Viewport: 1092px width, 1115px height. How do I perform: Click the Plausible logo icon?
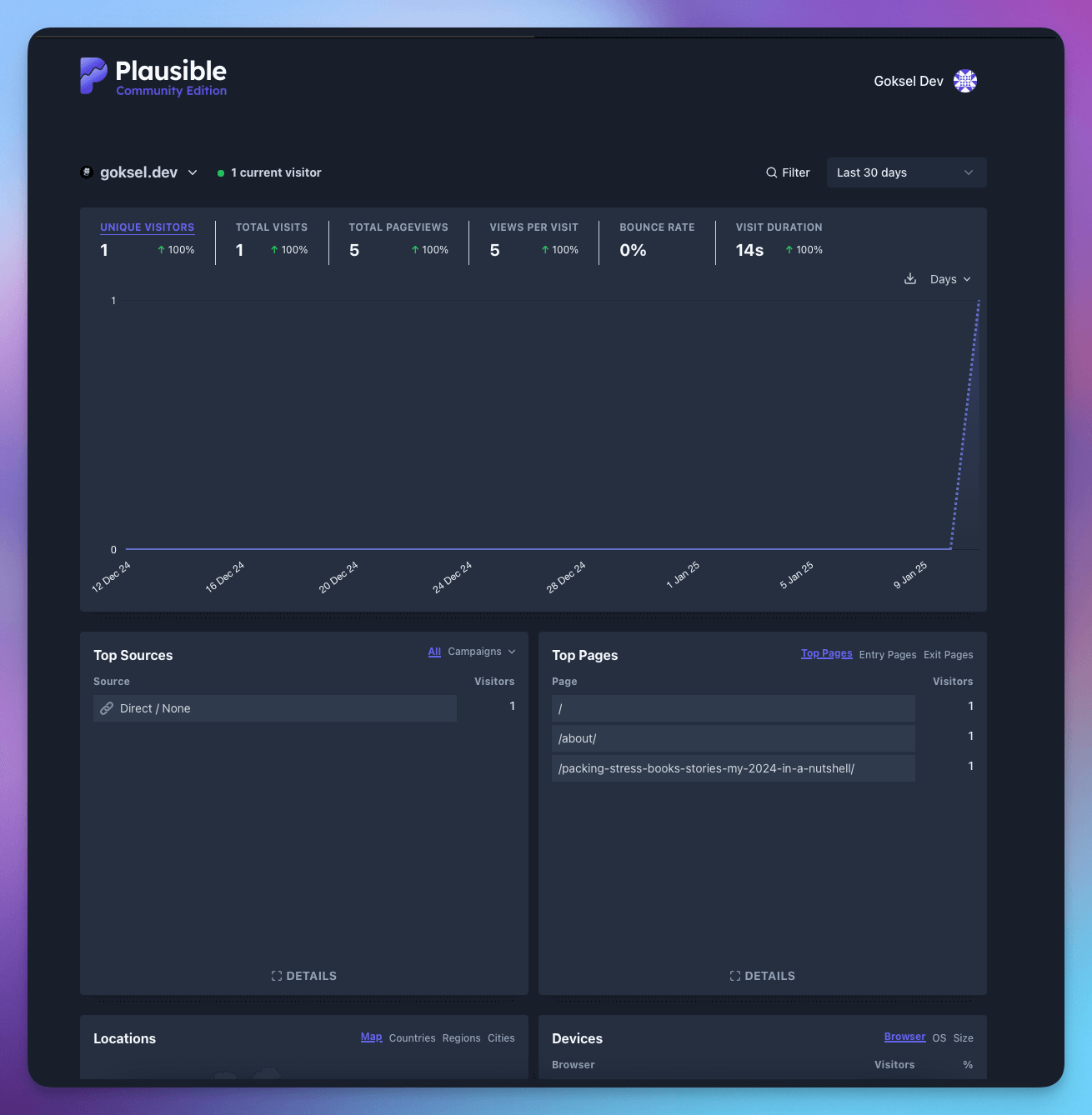click(x=93, y=76)
